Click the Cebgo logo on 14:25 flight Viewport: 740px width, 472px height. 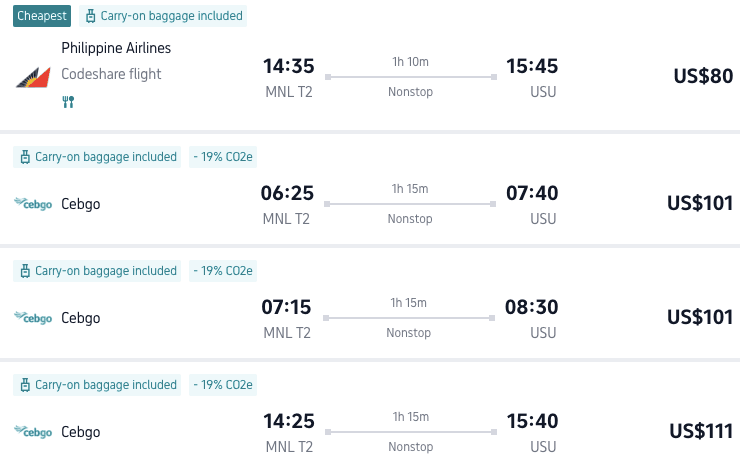click(x=33, y=432)
